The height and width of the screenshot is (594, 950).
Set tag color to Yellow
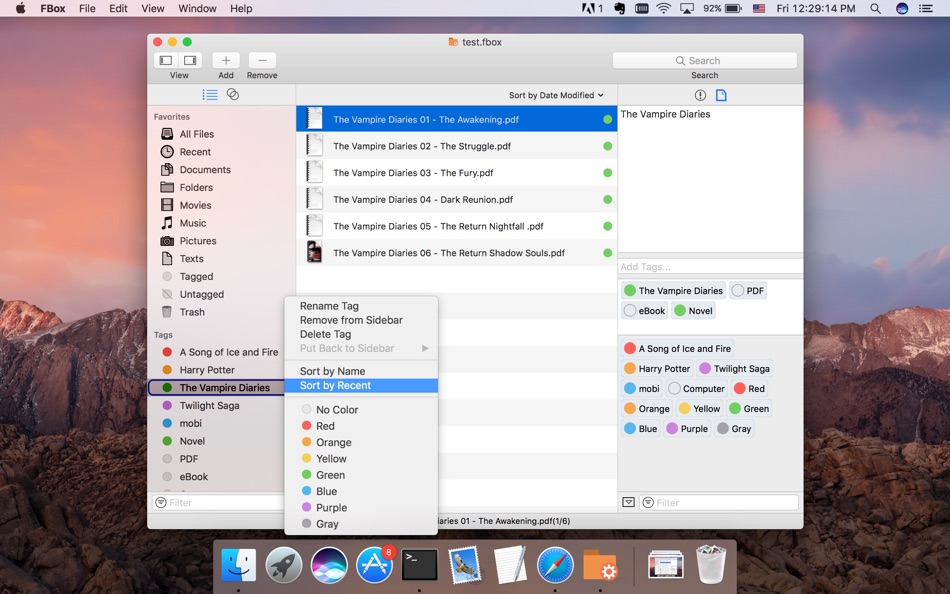[x=361, y=459]
